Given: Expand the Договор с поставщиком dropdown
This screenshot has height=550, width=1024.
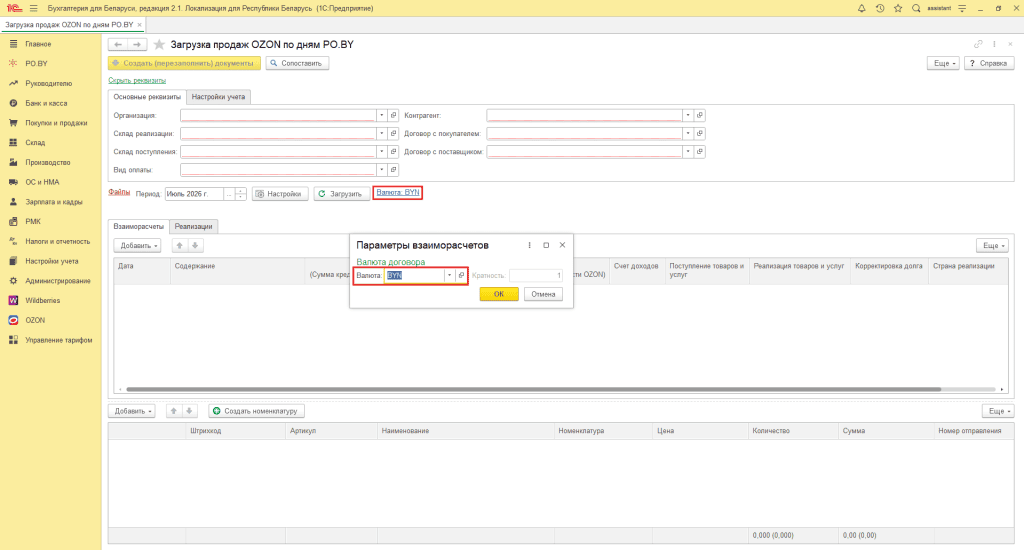Looking at the screenshot, I should [688, 152].
